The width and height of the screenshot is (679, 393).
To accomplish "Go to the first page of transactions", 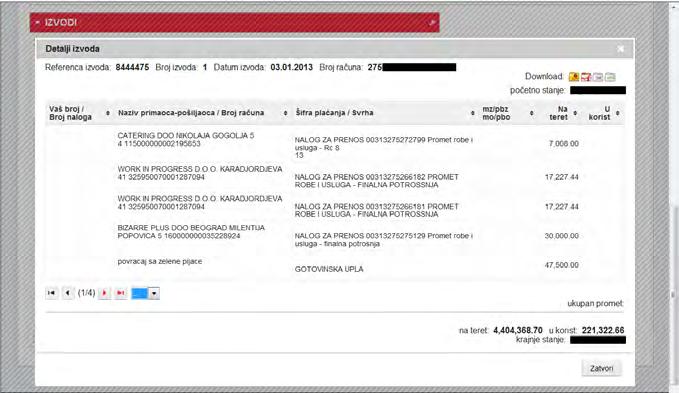I will tap(52, 293).
